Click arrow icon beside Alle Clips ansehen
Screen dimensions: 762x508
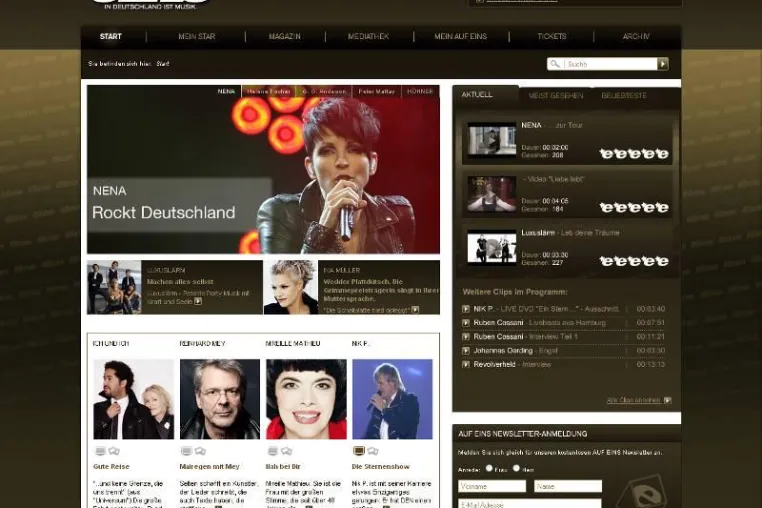click(668, 400)
